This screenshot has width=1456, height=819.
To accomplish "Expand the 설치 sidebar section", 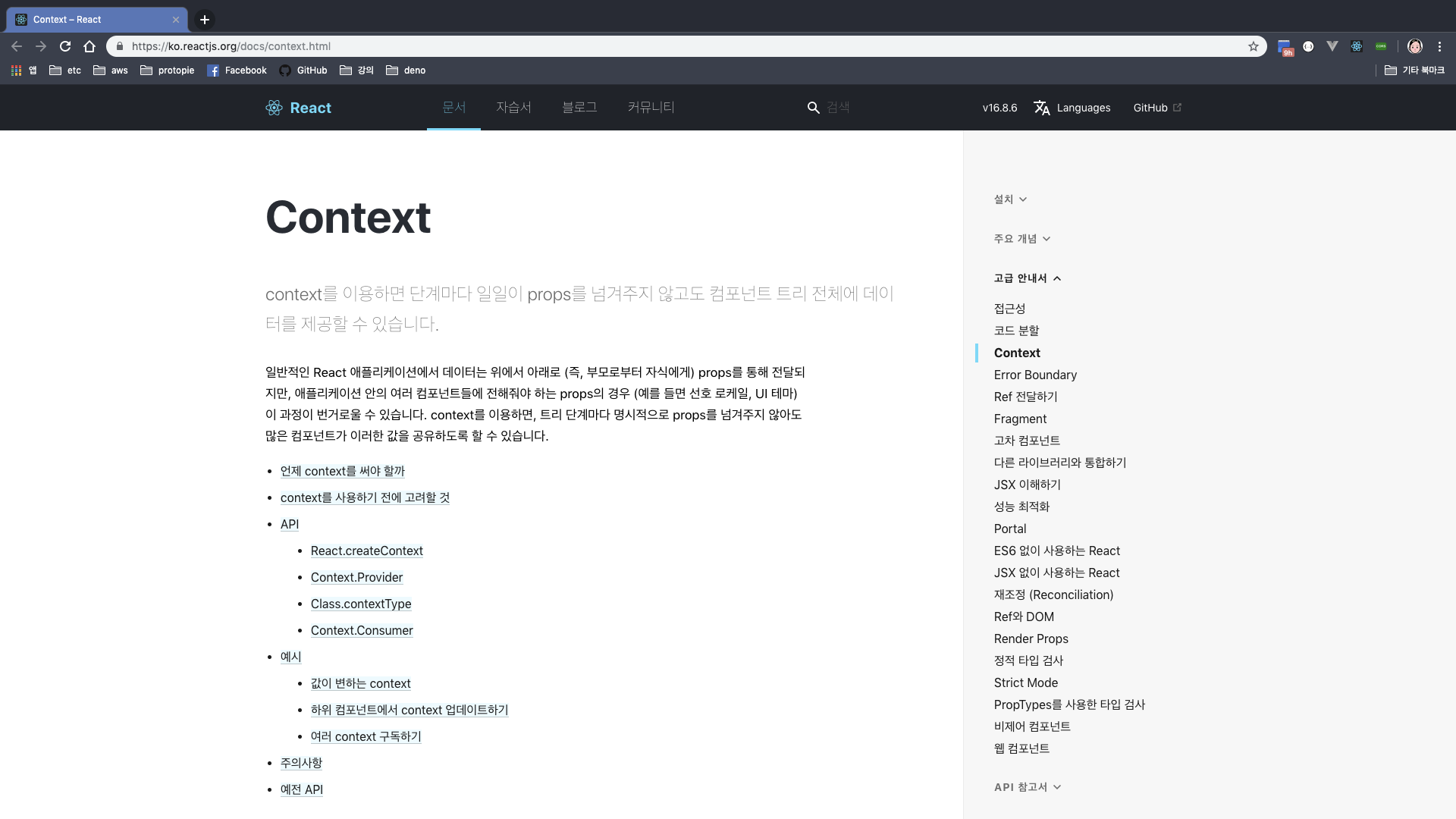I will (x=1010, y=199).
